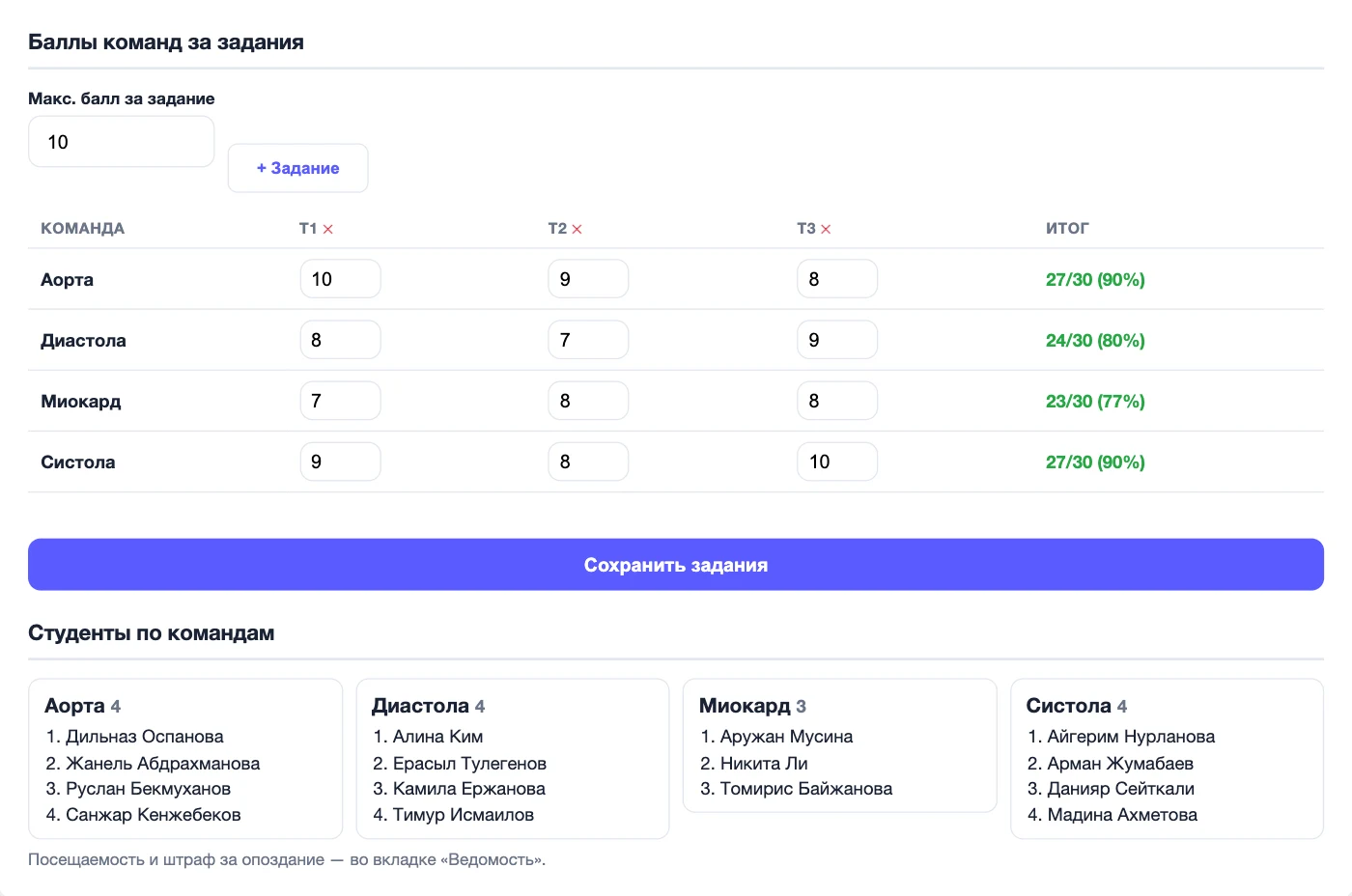Click Аорта's total «27/30 (90%)»
This screenshot has width=1352, height=896.
tap(1095, 280)
